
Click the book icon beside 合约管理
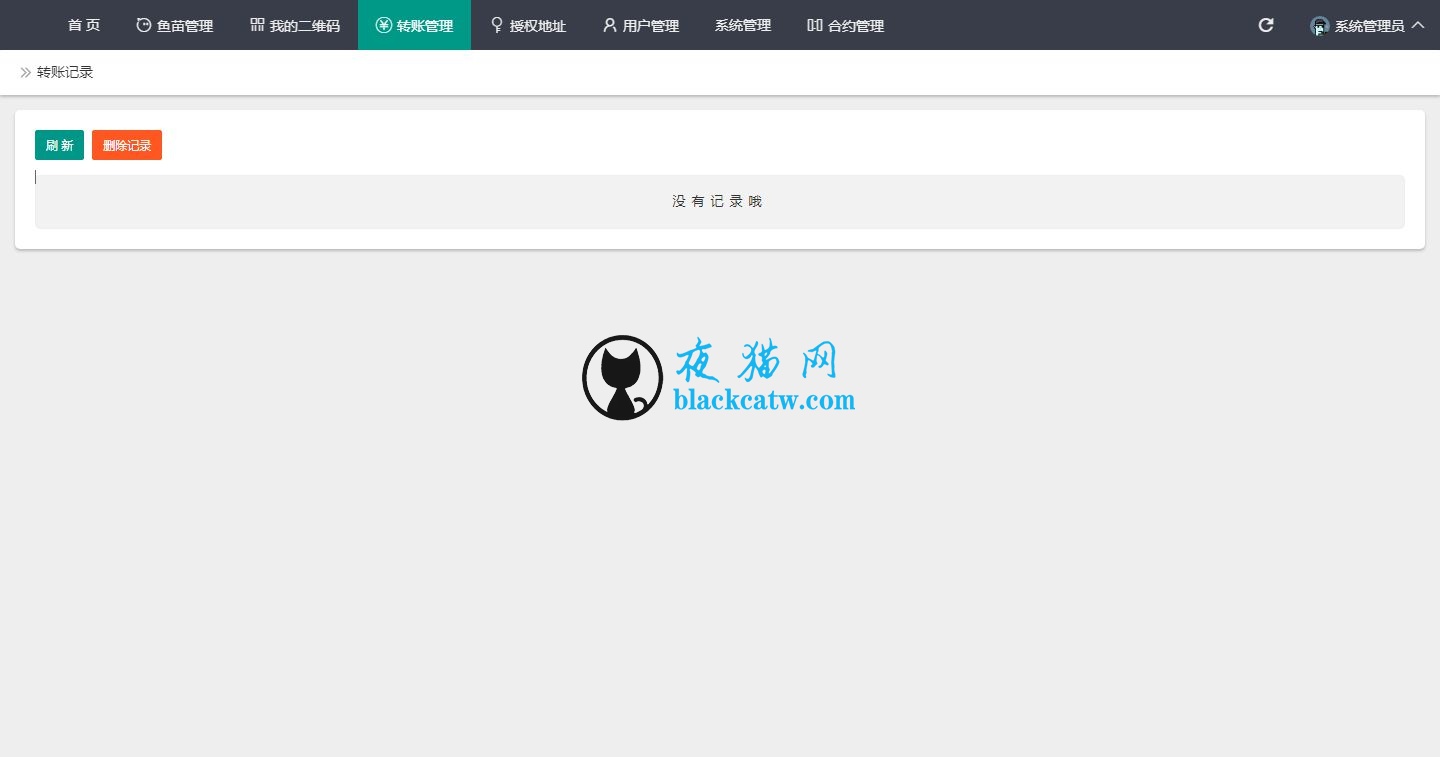[815, 25]
